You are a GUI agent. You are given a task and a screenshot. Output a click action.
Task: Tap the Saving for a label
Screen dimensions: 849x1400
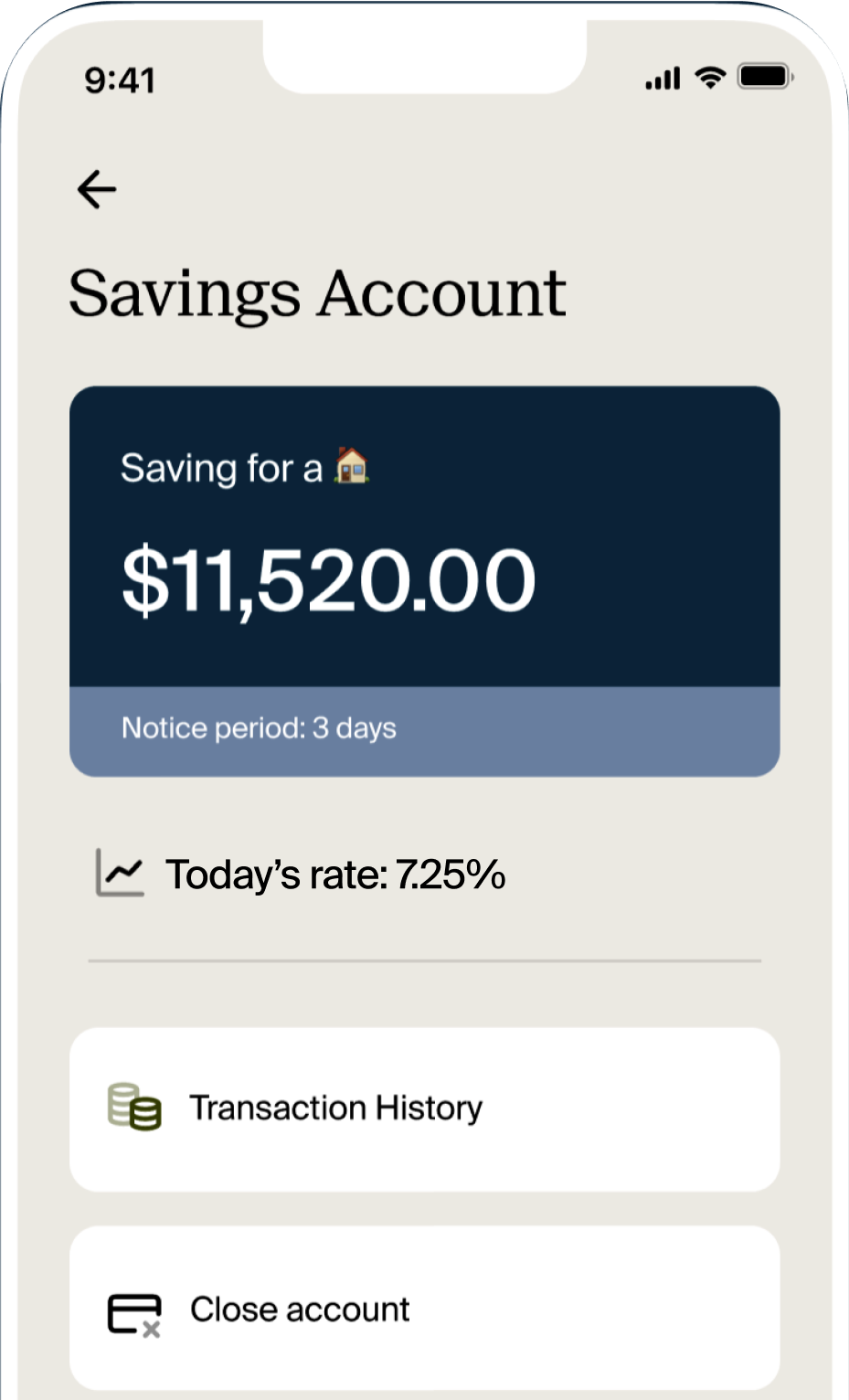coord(221,469)
